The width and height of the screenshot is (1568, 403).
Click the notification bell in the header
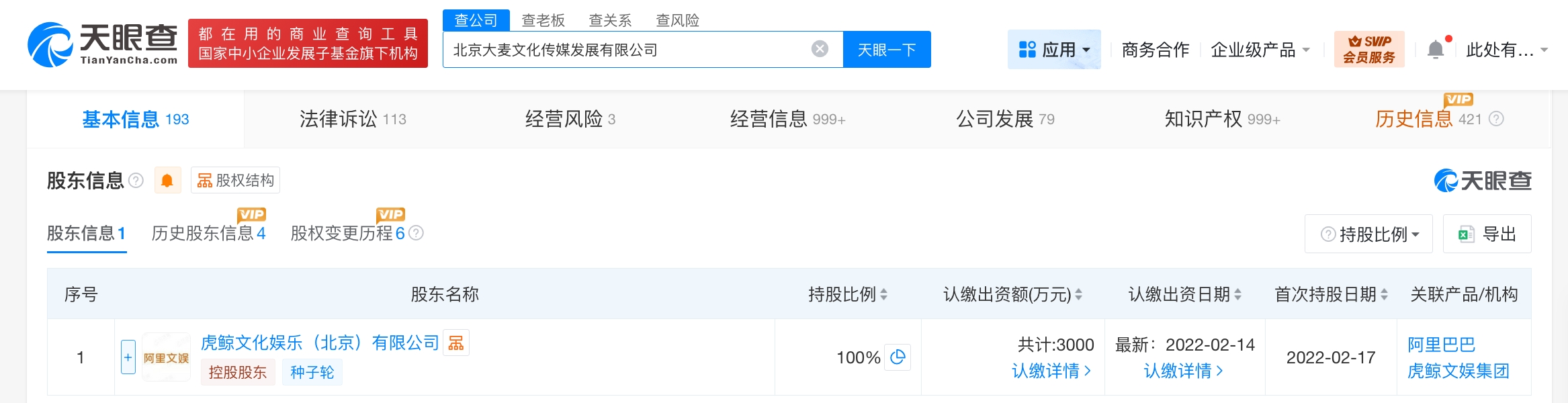pos(1436,50)
